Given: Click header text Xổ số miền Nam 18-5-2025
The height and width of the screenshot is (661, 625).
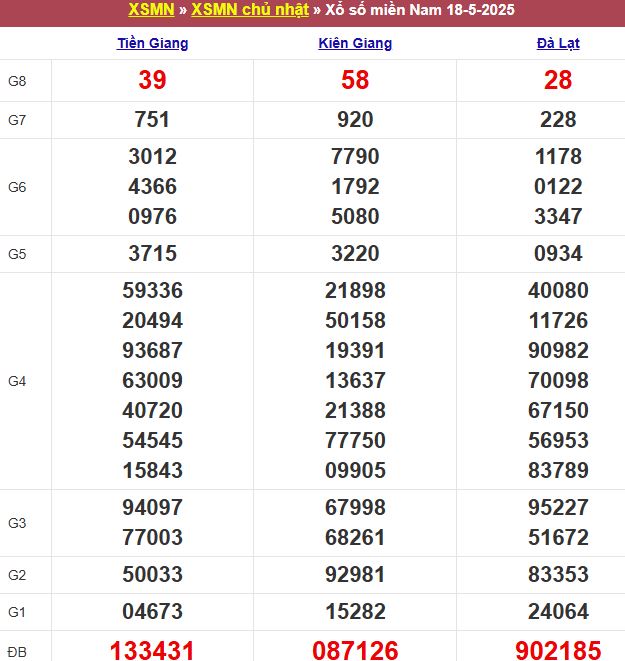Looking at the screenshot, I should tap(420, 10).
